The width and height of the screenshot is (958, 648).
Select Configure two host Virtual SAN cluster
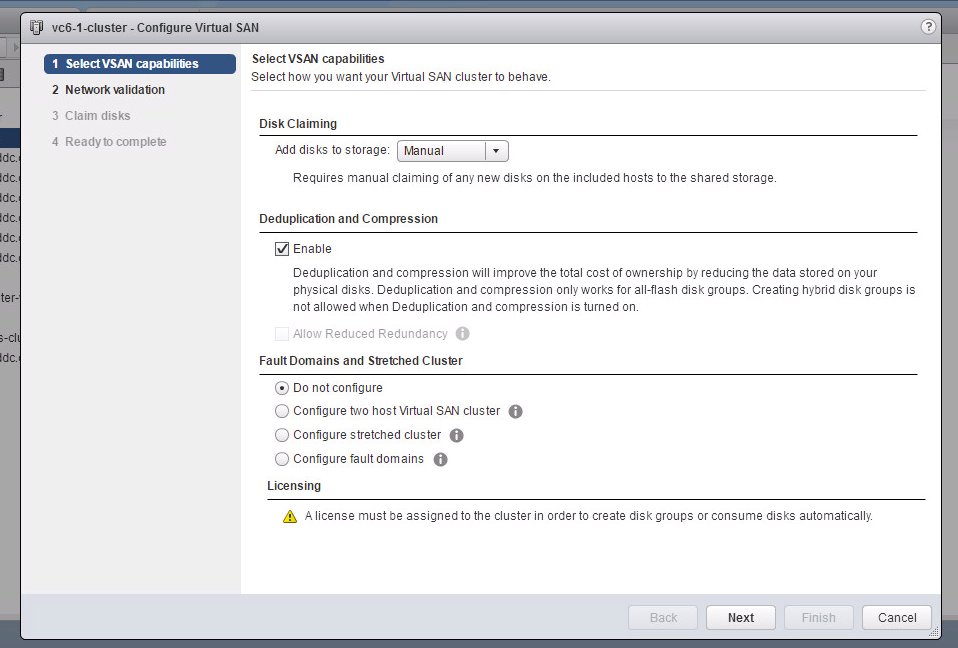[x=282, y=411]
